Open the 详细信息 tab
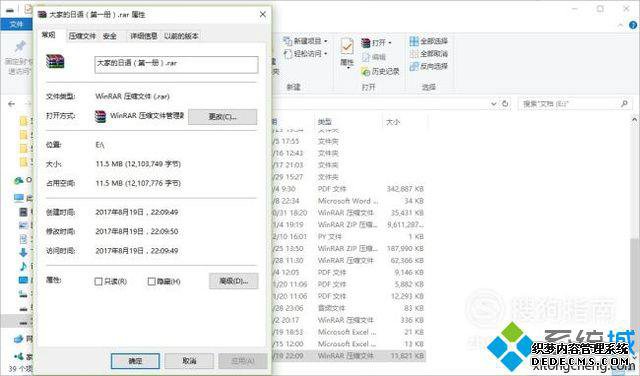 click(144, 36)
